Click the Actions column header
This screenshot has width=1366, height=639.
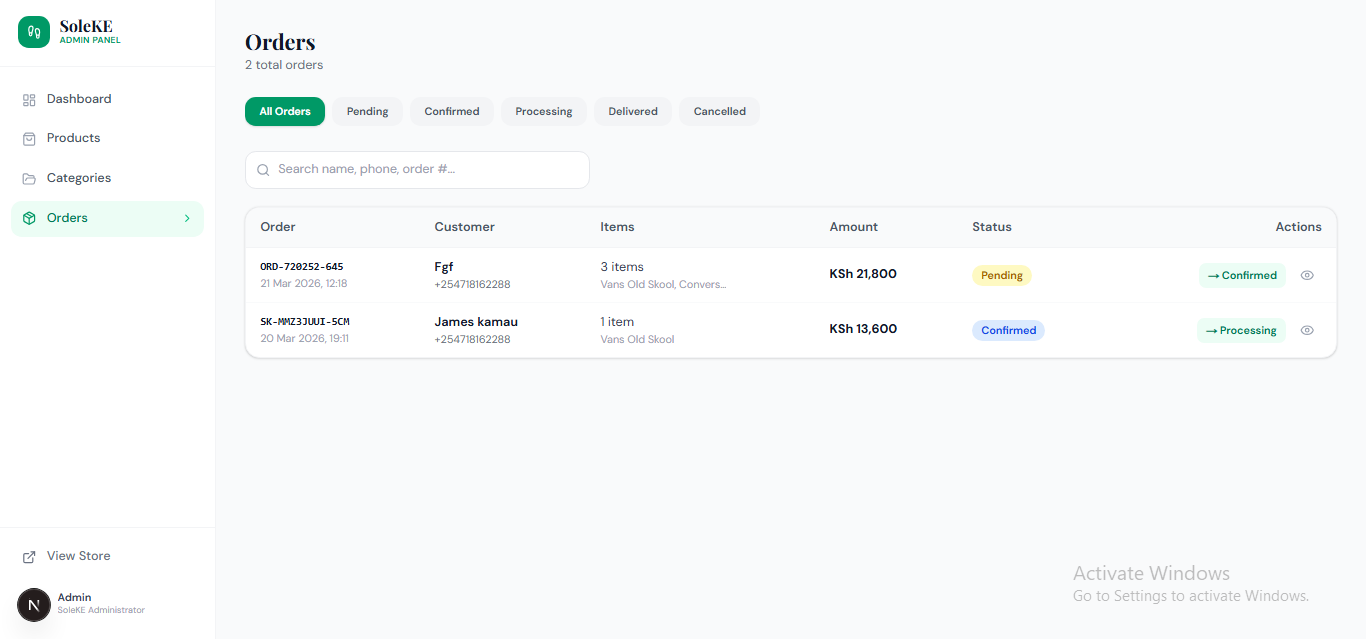1298,227
